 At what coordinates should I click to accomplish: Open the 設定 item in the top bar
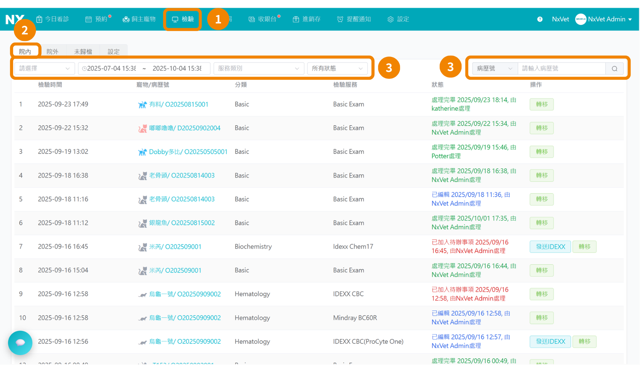tap(398, 19)
